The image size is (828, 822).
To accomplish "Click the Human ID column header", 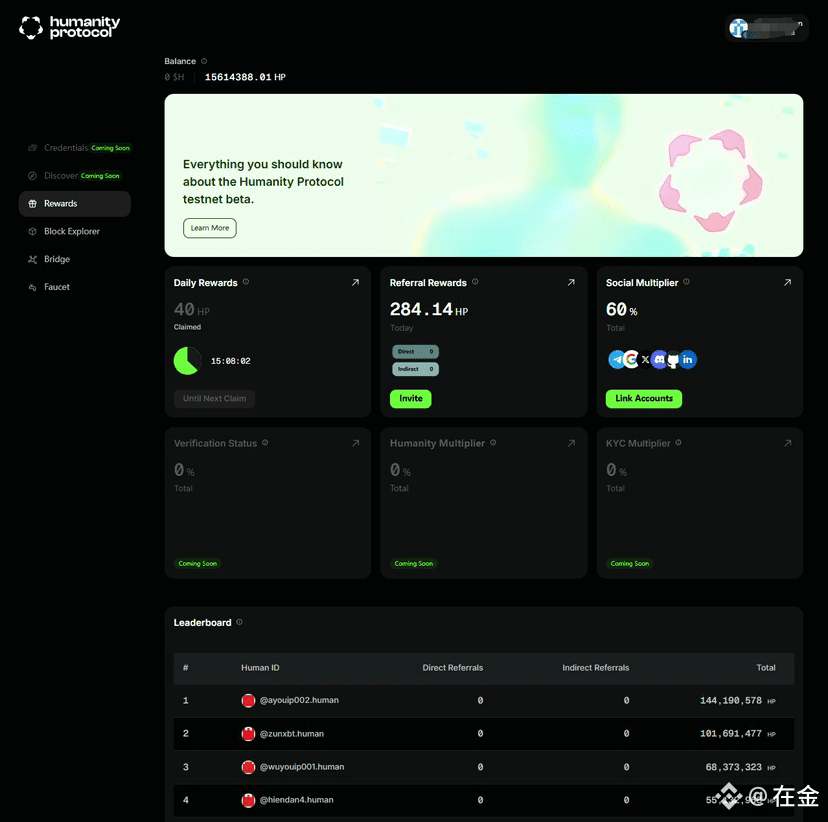I will pos(260,668).
